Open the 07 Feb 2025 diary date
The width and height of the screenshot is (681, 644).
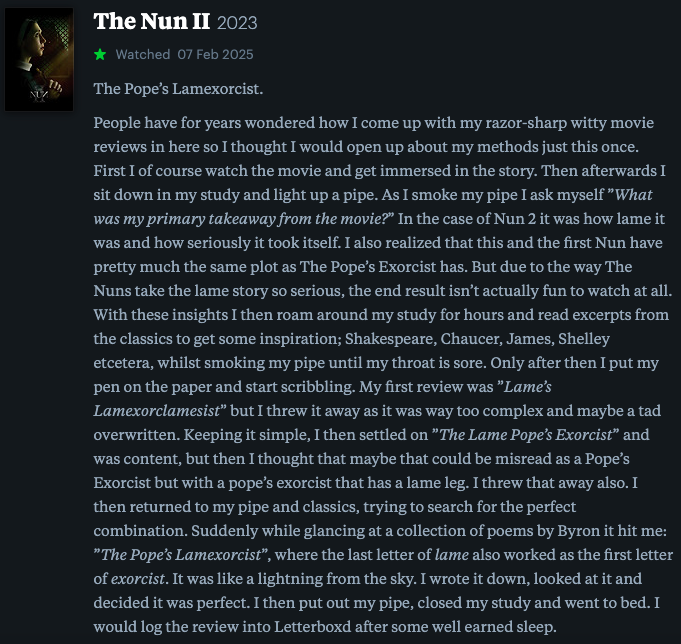pos(215,55)
